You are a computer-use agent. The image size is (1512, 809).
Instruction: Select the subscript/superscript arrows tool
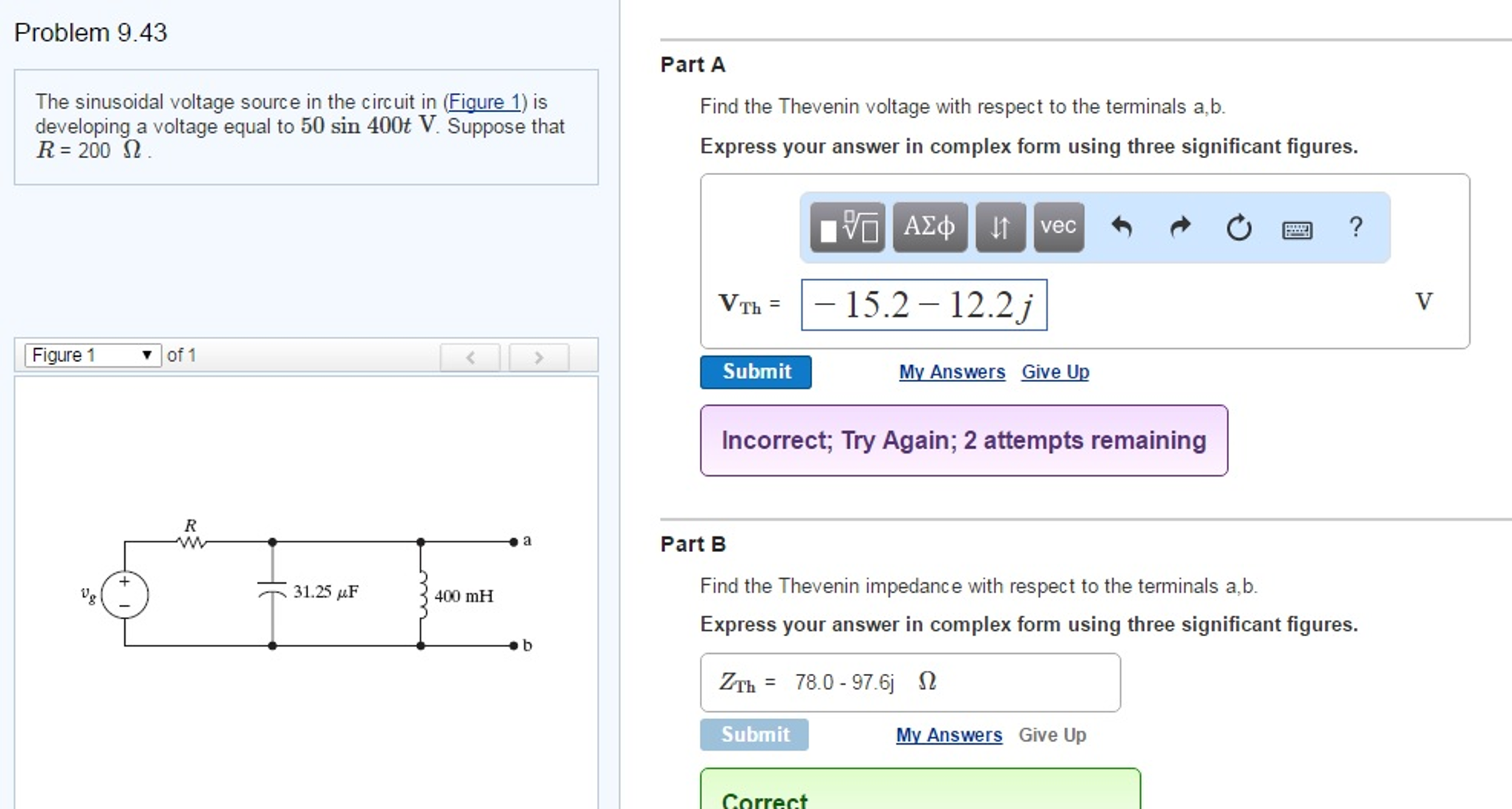[x=999, y=228]
